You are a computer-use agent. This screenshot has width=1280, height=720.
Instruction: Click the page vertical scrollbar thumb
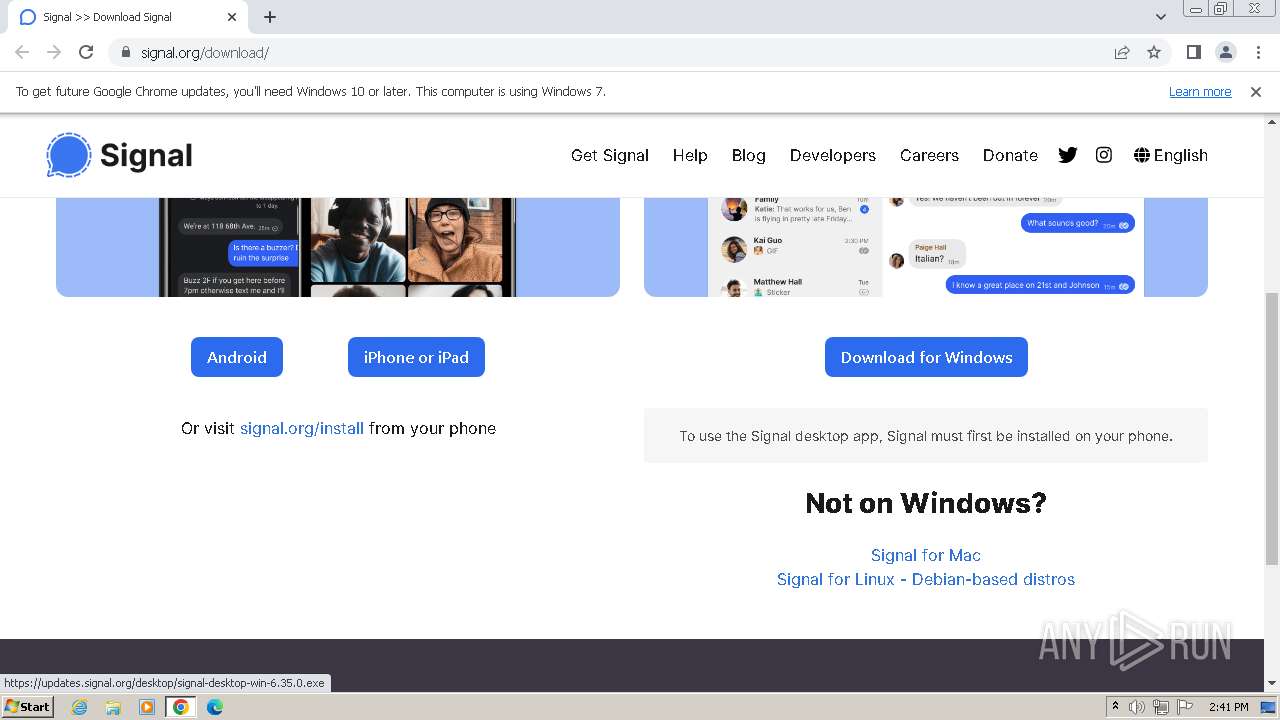(1272, 428)
